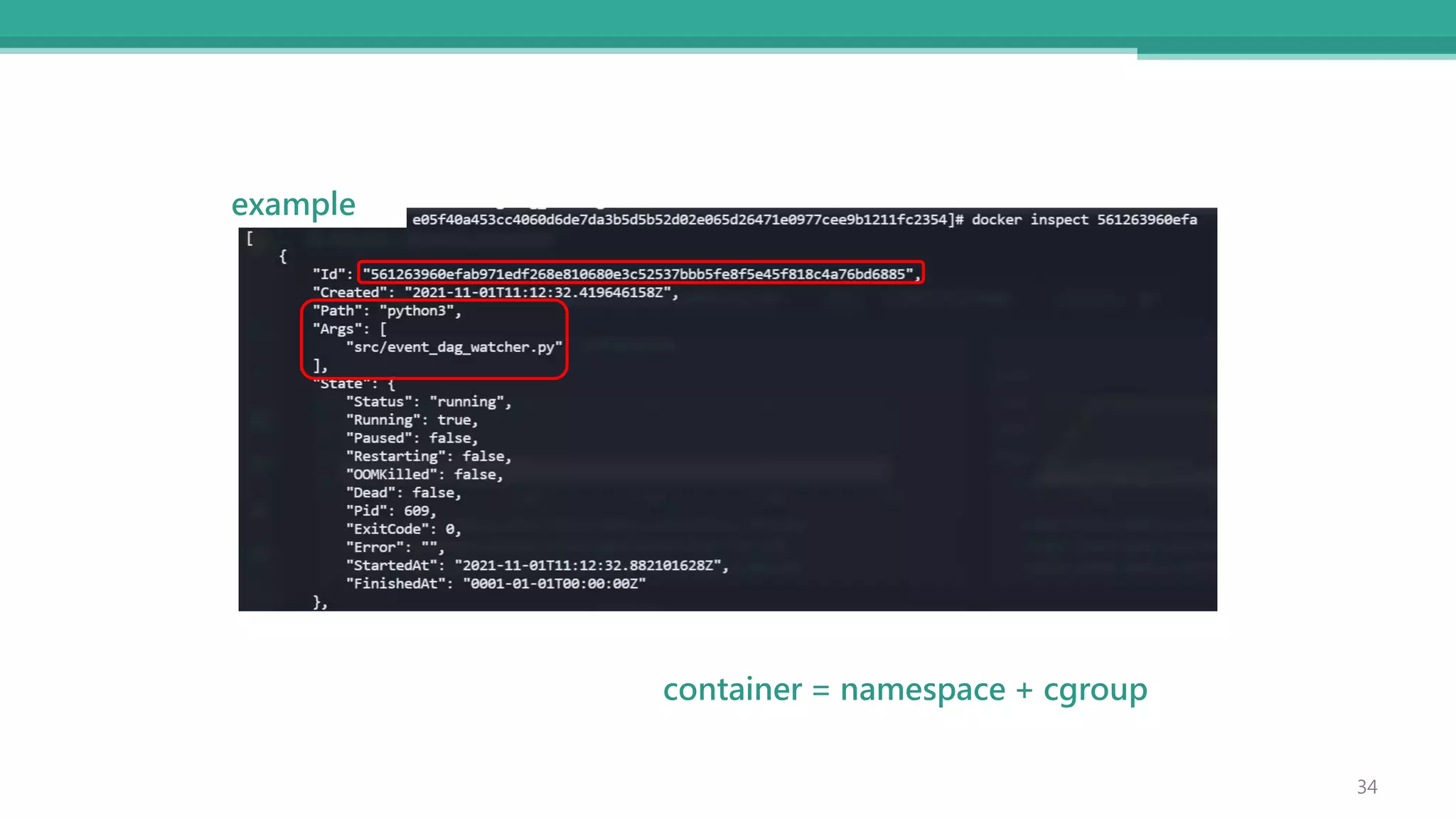The width and height of the screenshot is (1456, 819).
Task: Click the "Path": "python3" line
Action: click(387, 311)
